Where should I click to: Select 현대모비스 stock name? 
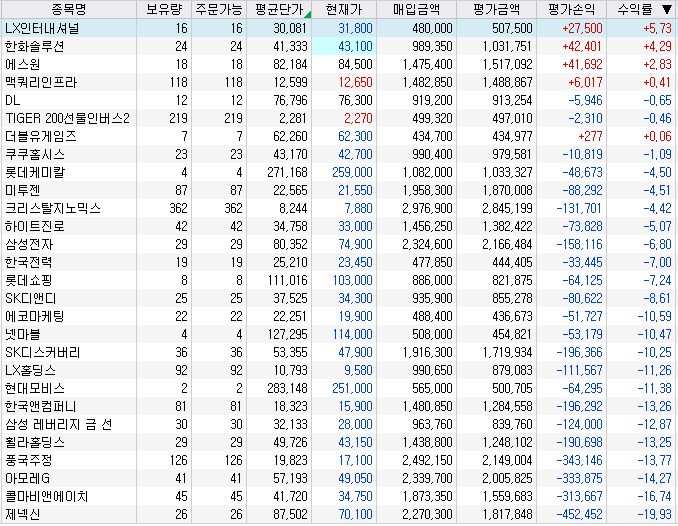(x=35, y=389)
